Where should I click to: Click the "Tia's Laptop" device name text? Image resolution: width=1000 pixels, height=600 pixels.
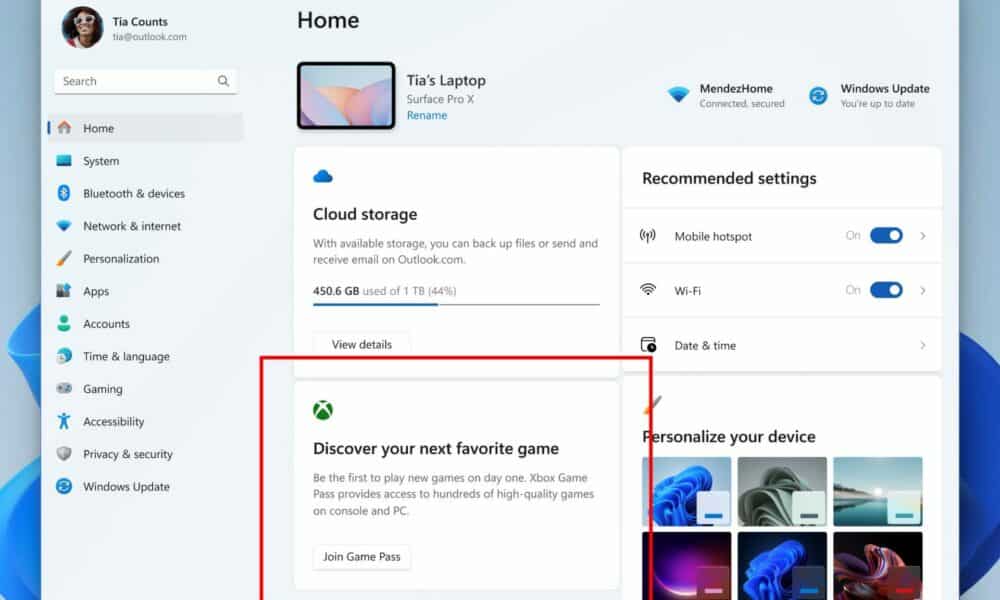pos(446,80)
